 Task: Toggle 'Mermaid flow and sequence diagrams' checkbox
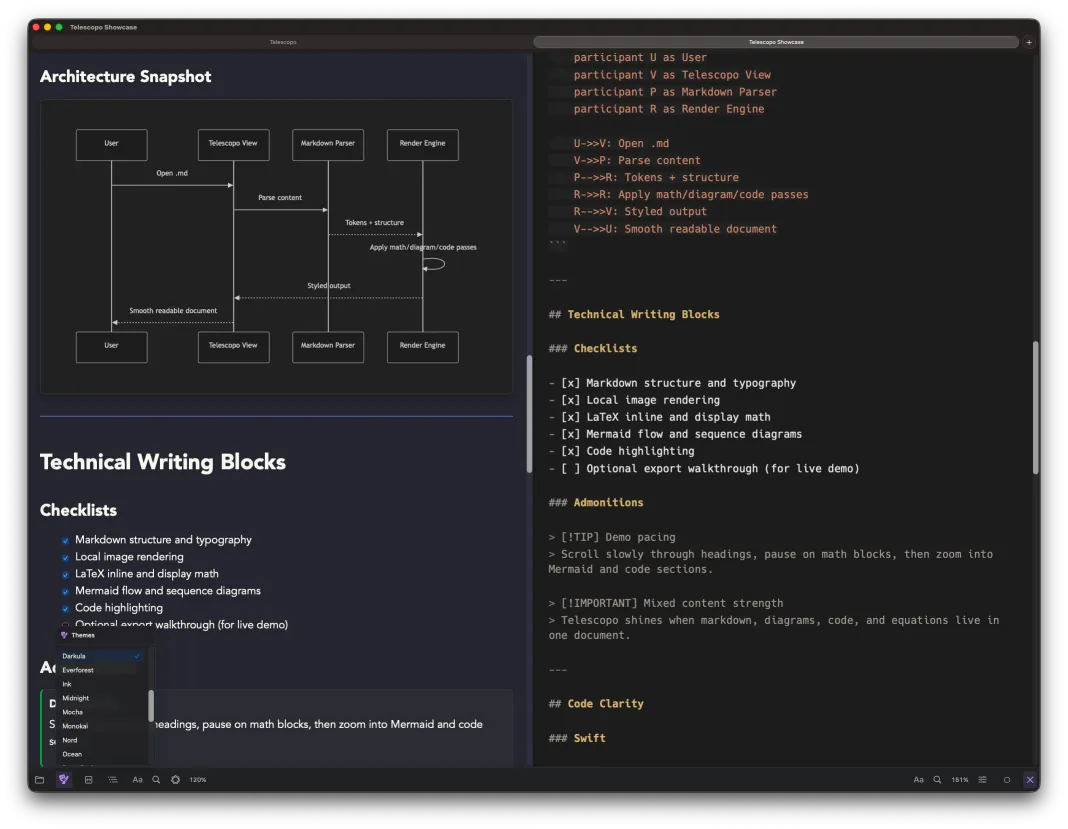click(65, 592)
